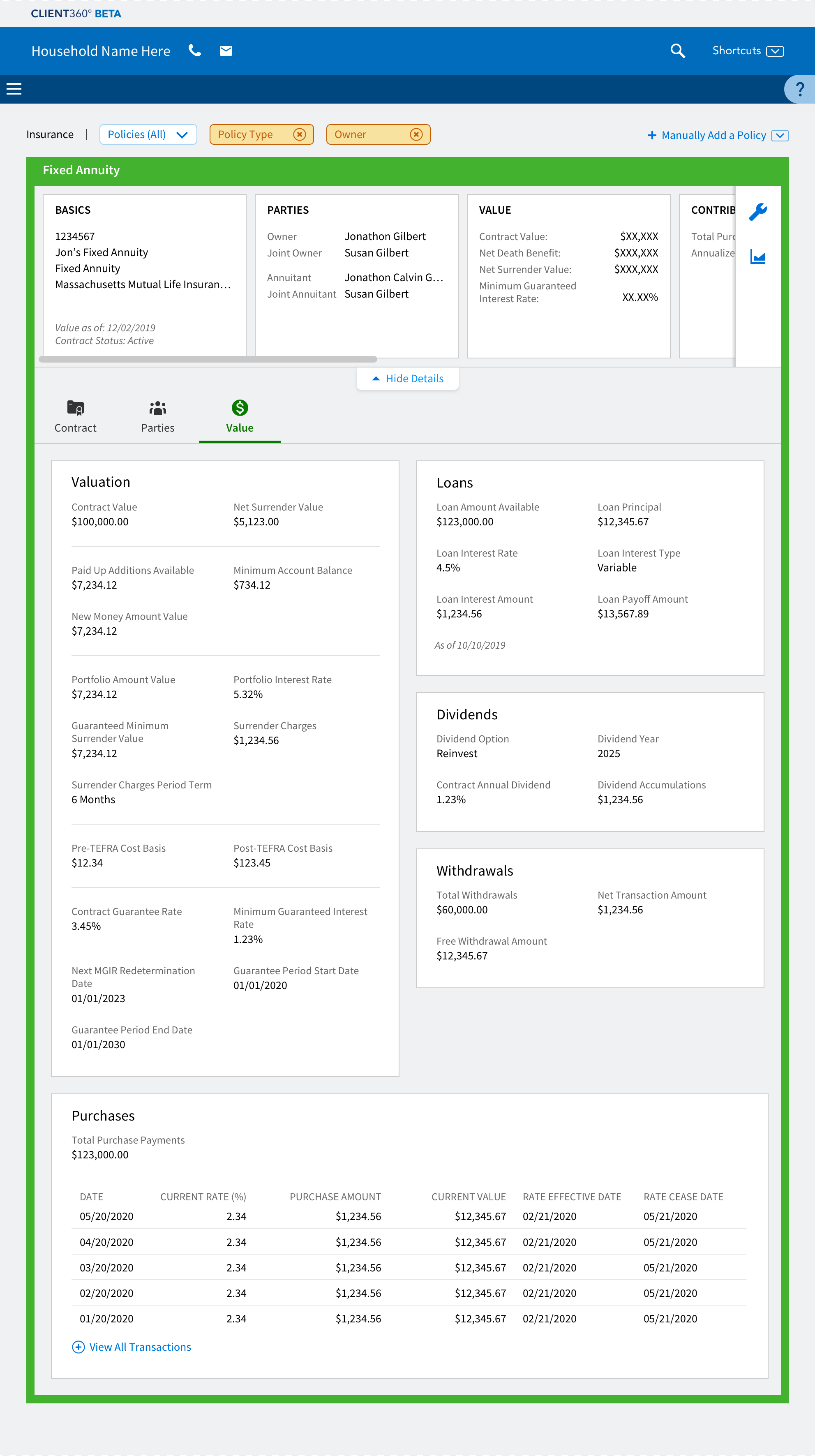Open the area chart icon
The height and width of the screenshot is (1456, 815).
pyautogui.click(x=757, y=257)
